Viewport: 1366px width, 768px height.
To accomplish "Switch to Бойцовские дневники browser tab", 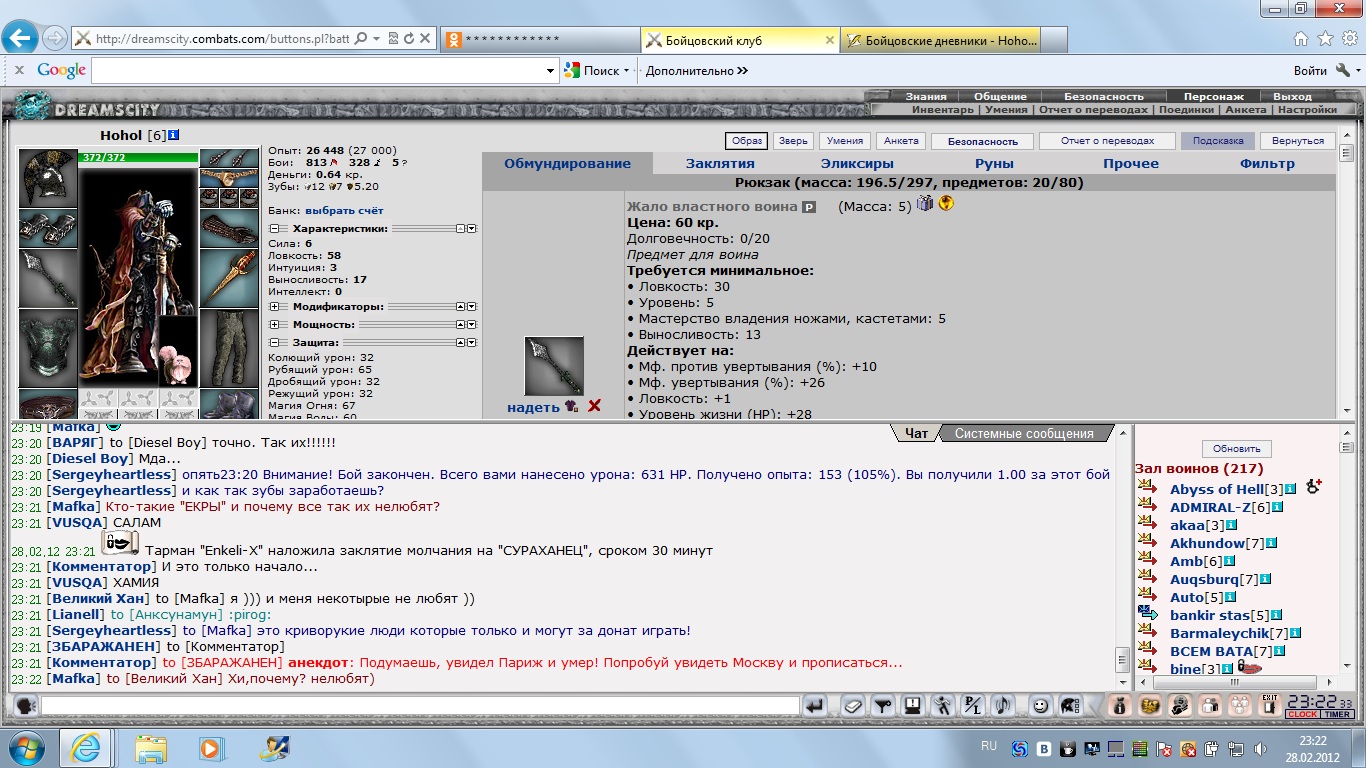I will pos(942,40).
